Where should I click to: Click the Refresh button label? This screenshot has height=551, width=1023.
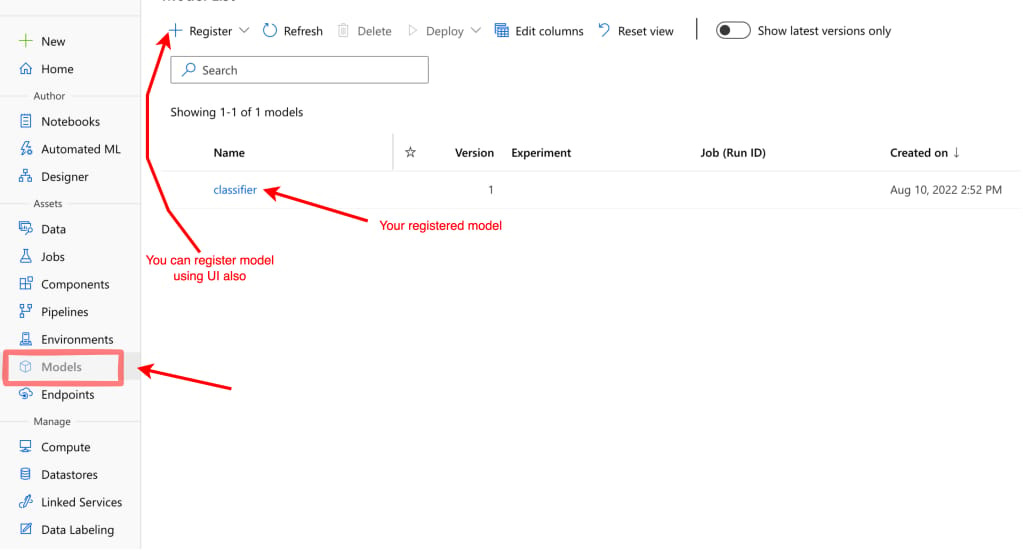coord(303,31)
